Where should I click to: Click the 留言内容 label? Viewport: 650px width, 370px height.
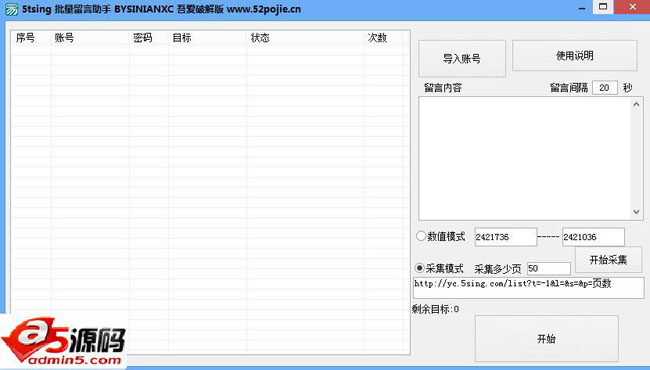pyautogui.click(x=443, y=88)
